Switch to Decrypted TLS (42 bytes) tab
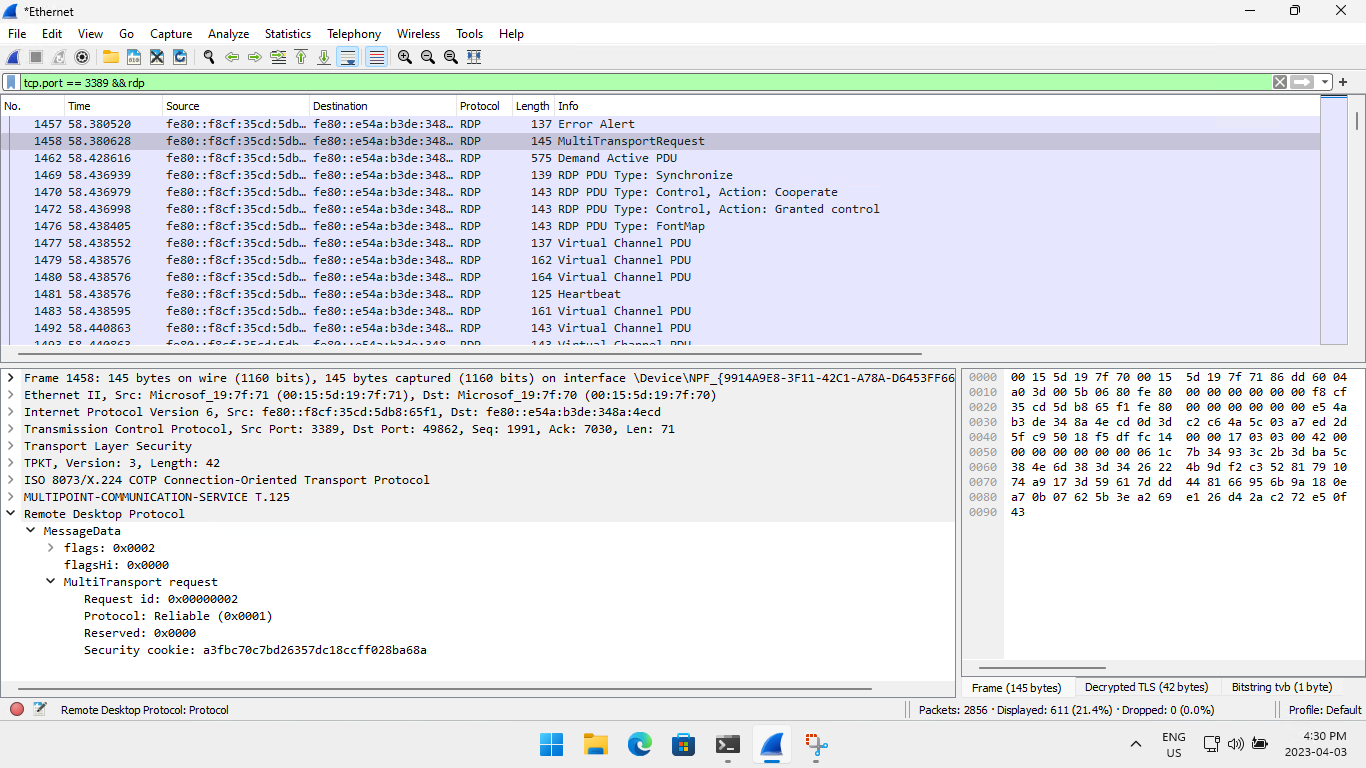Screen dimensions: 1366x768 pyautogui.click(x=1146, y=687)
